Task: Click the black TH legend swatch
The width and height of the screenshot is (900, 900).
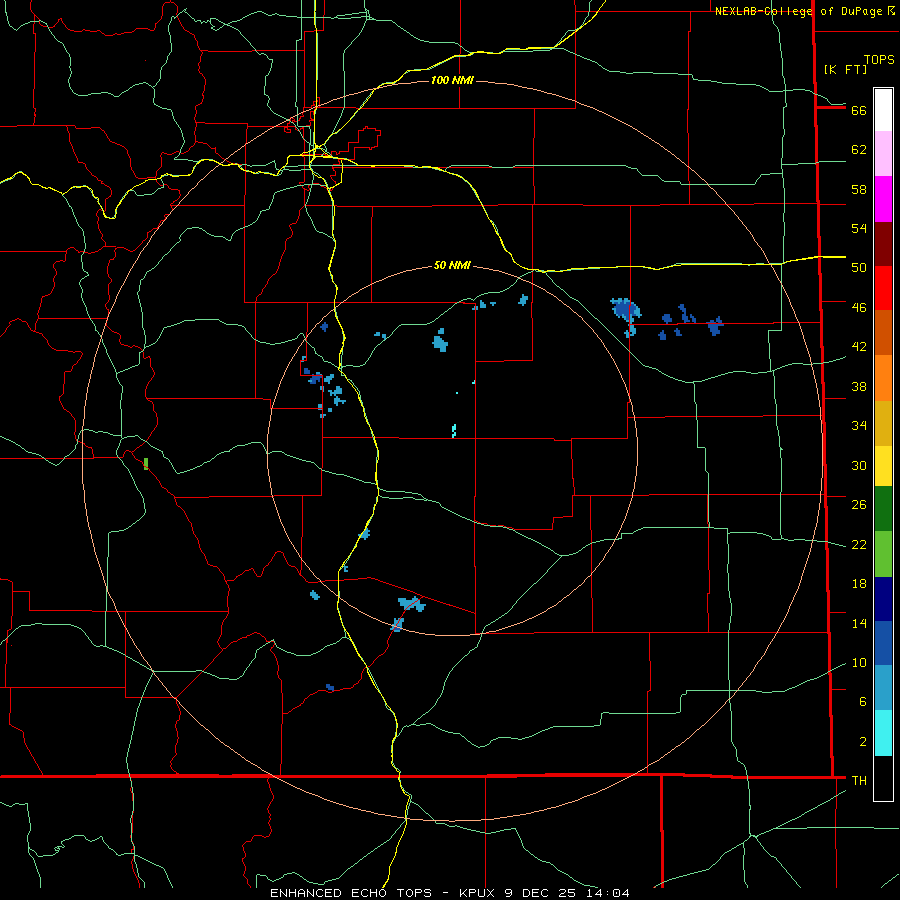Action: 883,778
